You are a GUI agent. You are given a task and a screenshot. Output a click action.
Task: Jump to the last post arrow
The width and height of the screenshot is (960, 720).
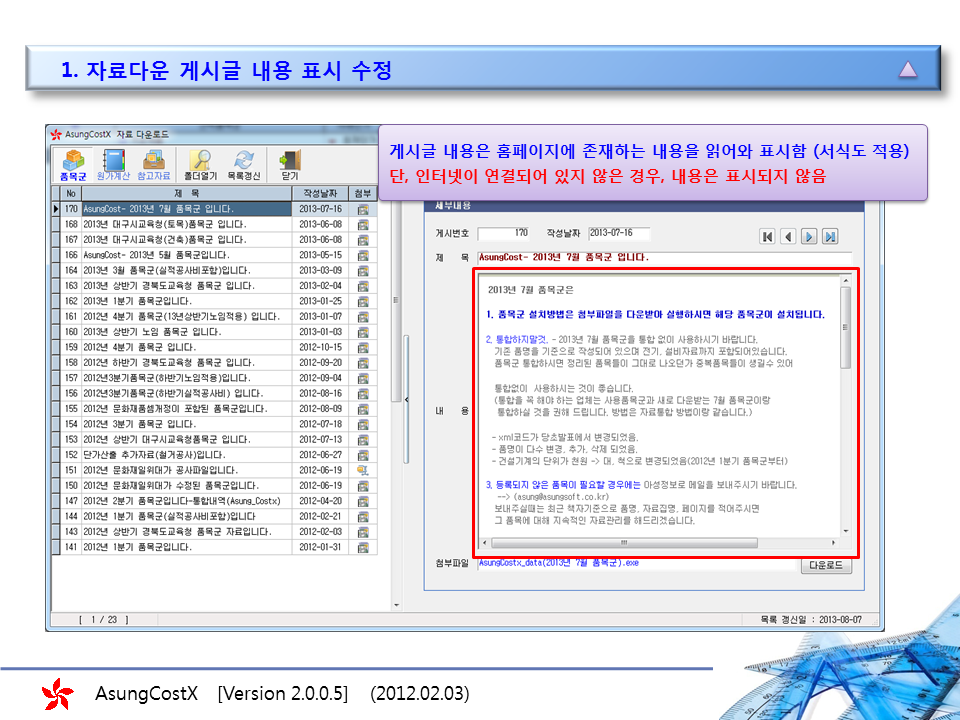point(830,236)
